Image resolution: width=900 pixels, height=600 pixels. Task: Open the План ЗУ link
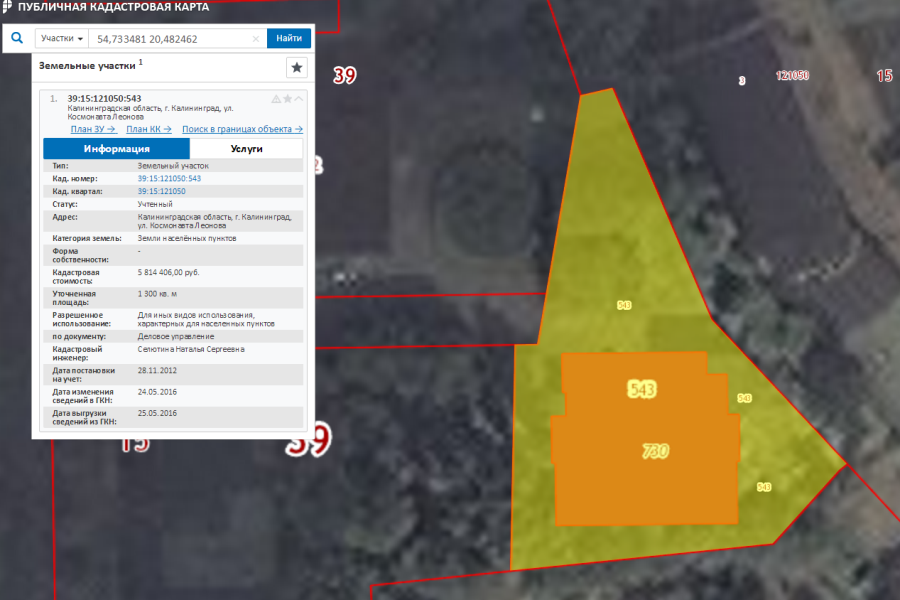[93, 129]
